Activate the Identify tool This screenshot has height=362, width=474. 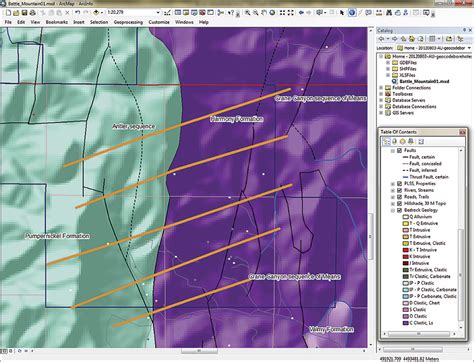click(x=352, y=13)
